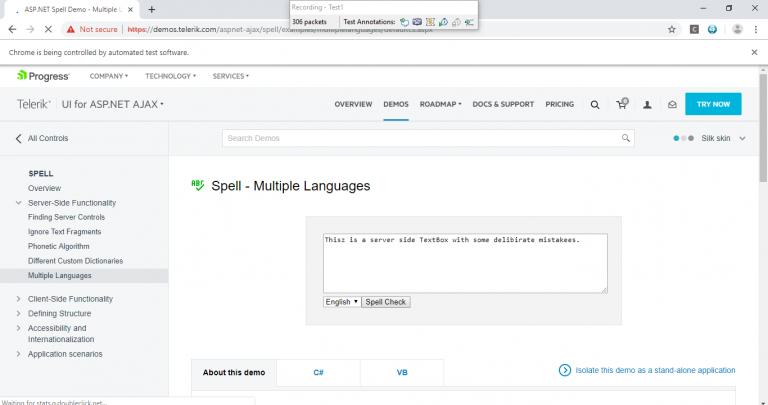
Task: Click the TRY NOW button
Action: click(713, 104)
